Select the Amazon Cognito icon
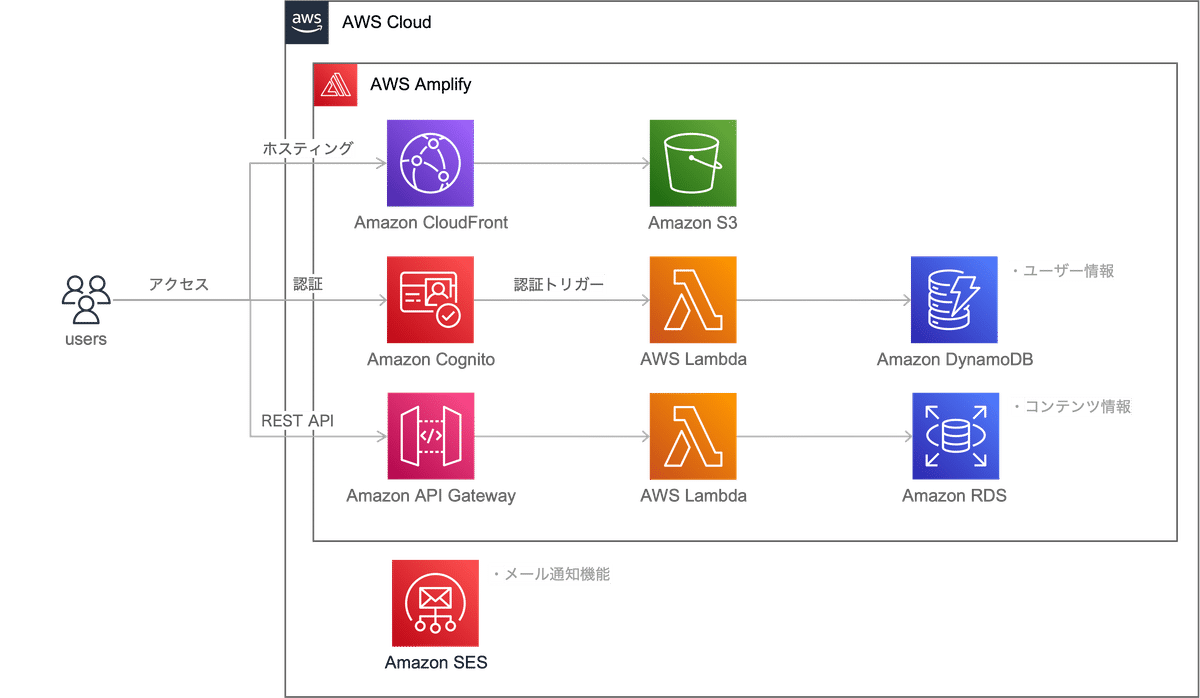The image size is (1200, 698). pyautogui.click(x=430, y=300)
